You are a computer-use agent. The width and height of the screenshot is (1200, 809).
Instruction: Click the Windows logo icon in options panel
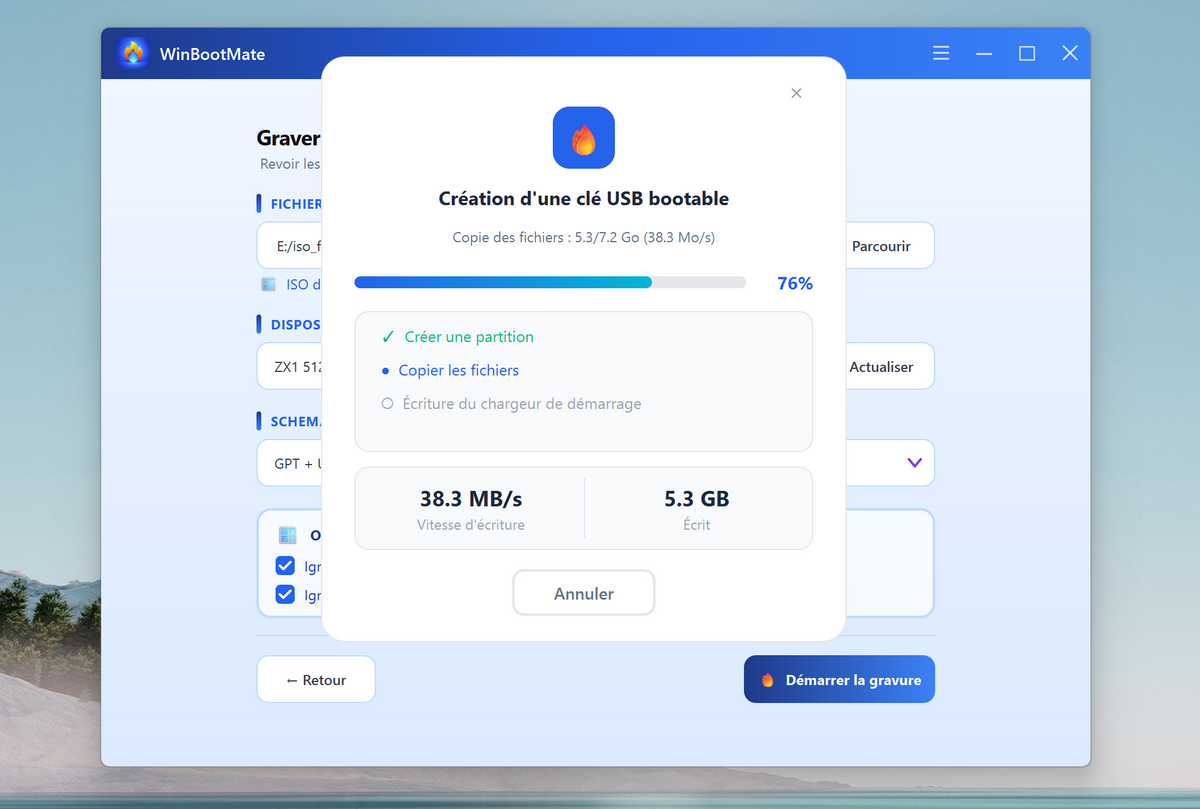[288, 535]
